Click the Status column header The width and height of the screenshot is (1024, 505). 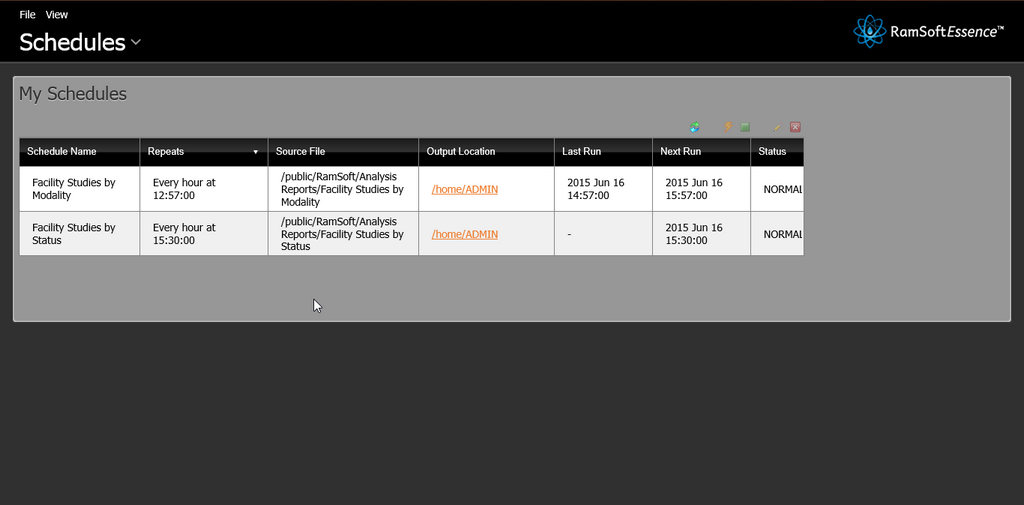tap(772, 152)
